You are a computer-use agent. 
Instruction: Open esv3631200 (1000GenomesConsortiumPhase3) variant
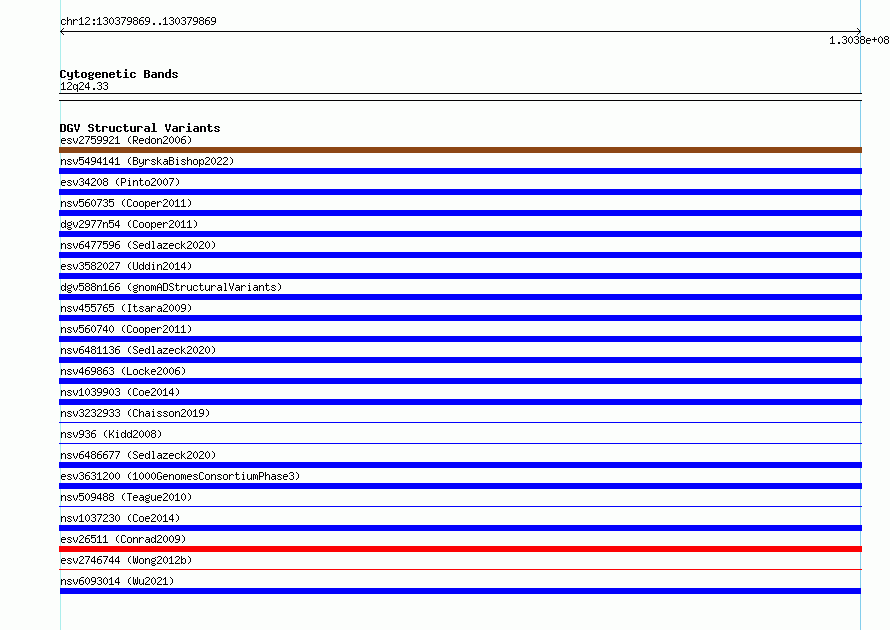(x=180, y=476)
